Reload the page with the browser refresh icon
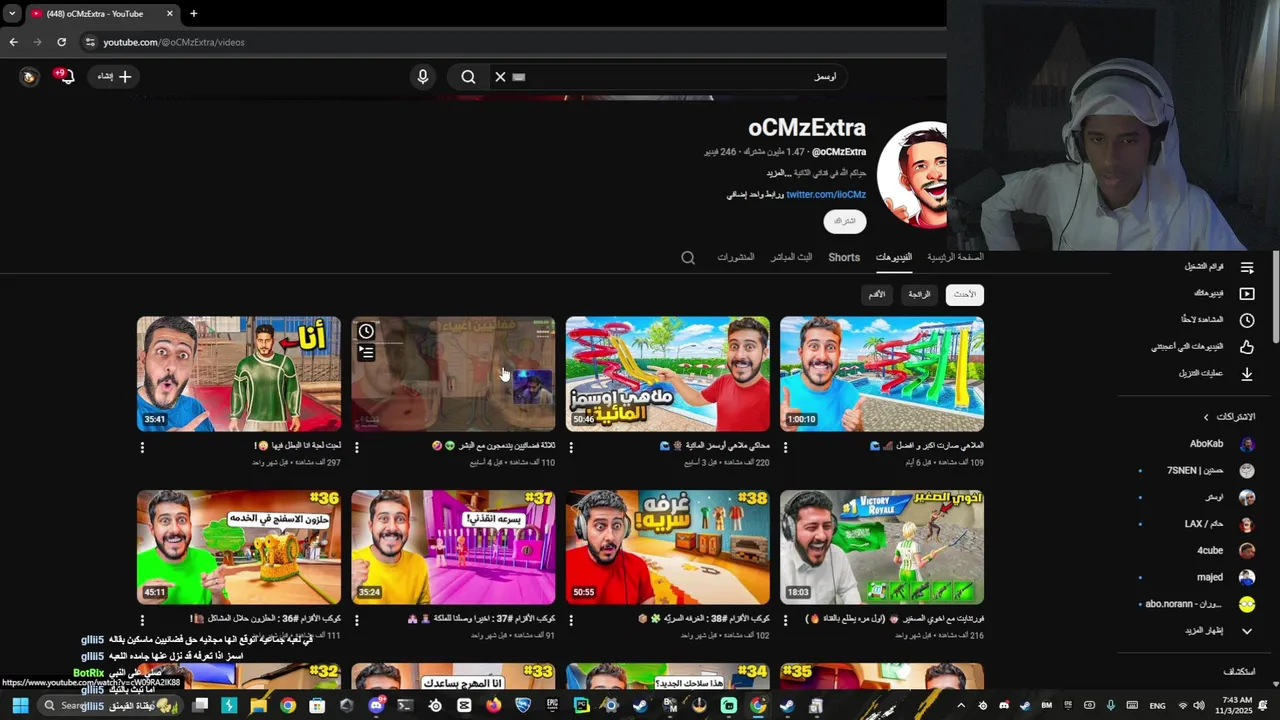1280x720 pixels. click(61, 42)
